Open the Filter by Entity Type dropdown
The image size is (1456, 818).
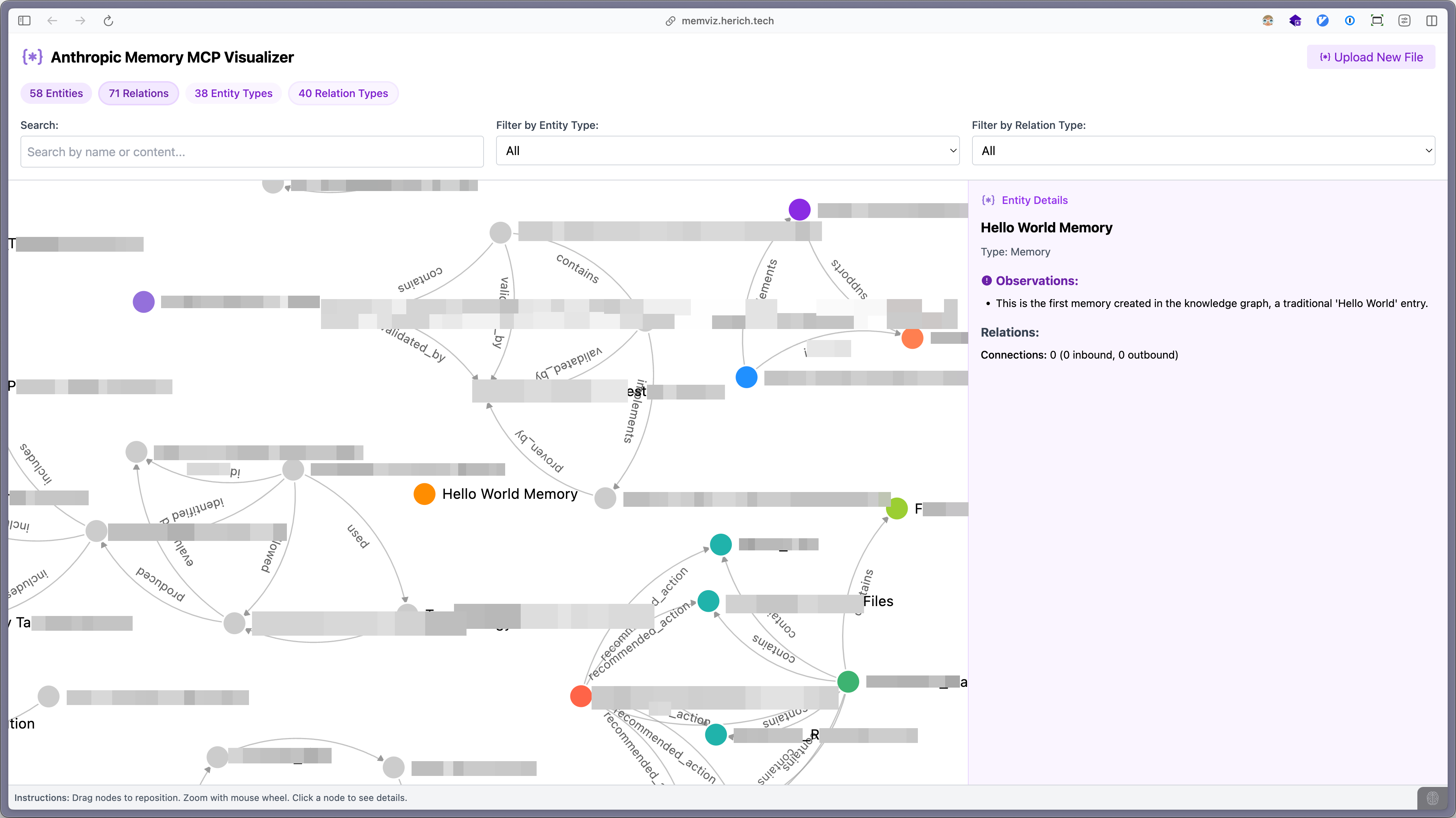(728, 150)
